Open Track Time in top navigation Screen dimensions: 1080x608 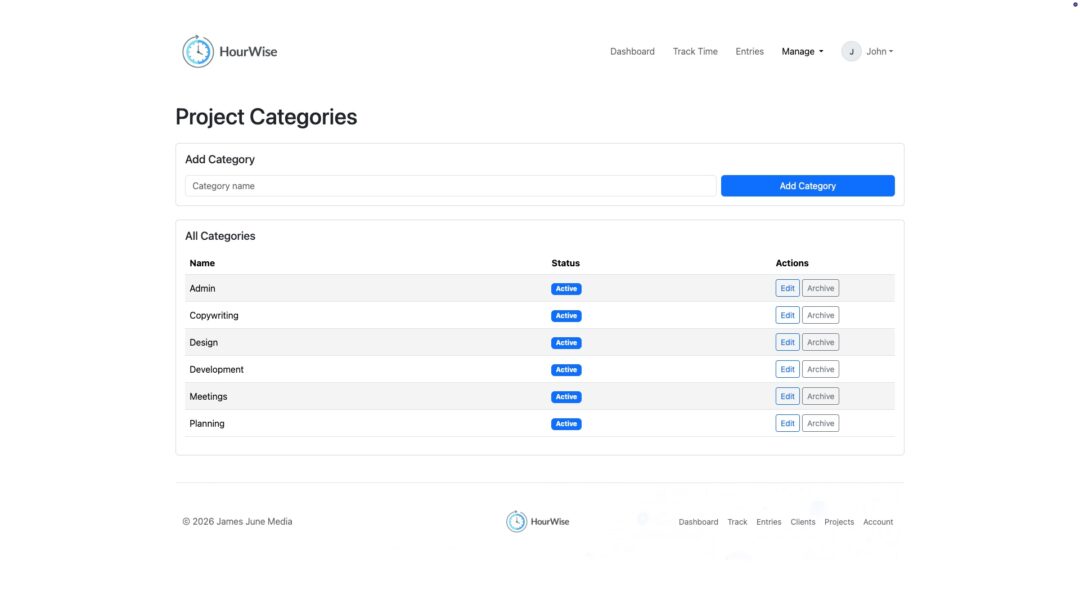[x=695, y=52]
